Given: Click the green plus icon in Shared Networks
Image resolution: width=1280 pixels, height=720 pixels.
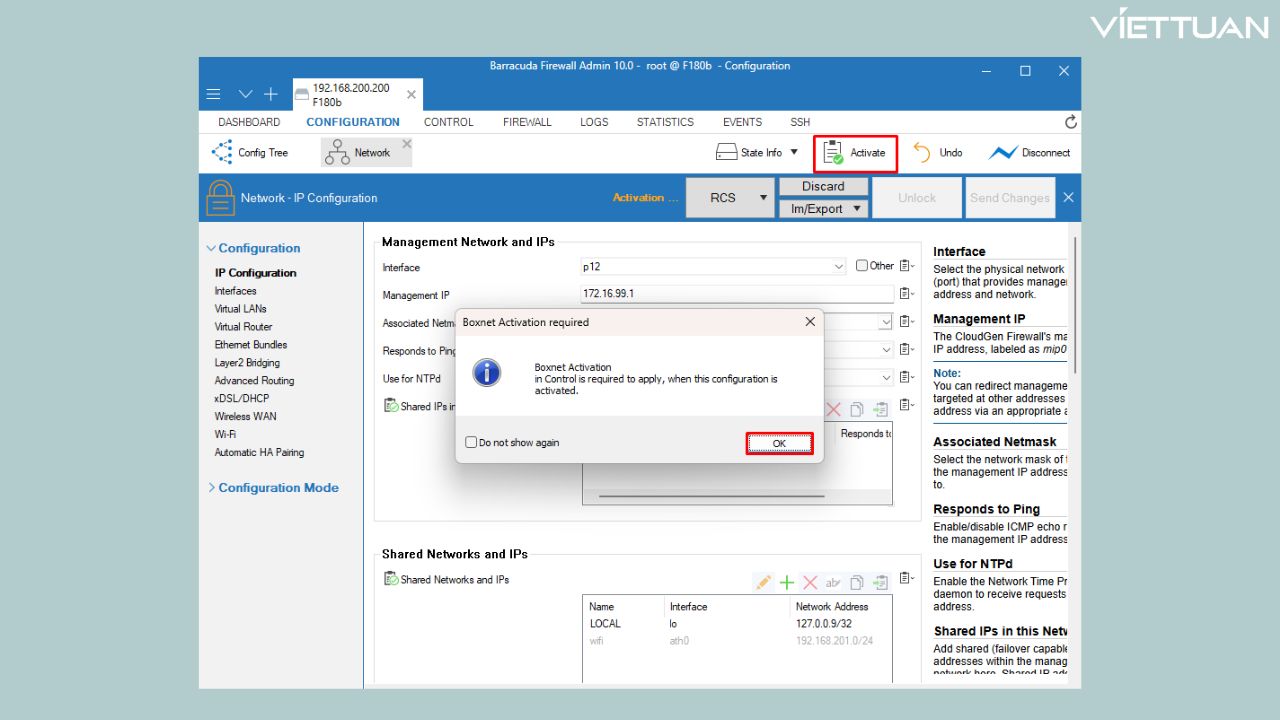Looking at the screenshot, I should [787, 582].
